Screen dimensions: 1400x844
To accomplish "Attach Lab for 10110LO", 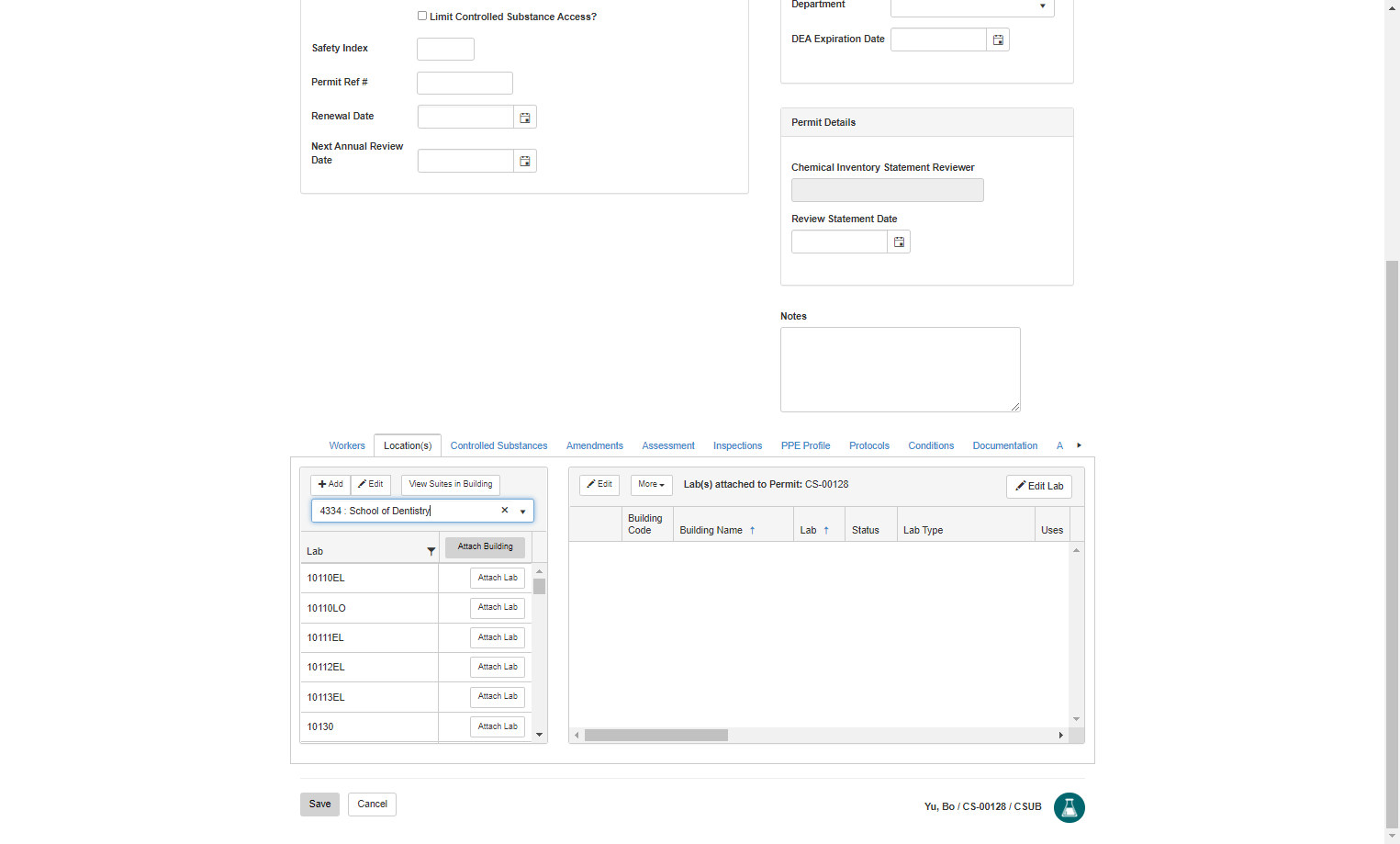I will [x=498, y=608].
